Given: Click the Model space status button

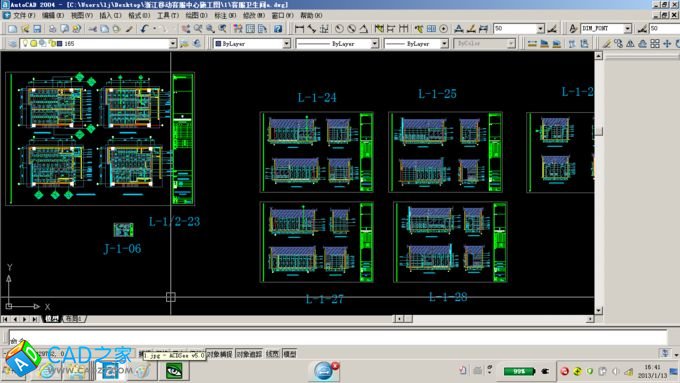Looking at the screenshot, I should click(290, 354).
